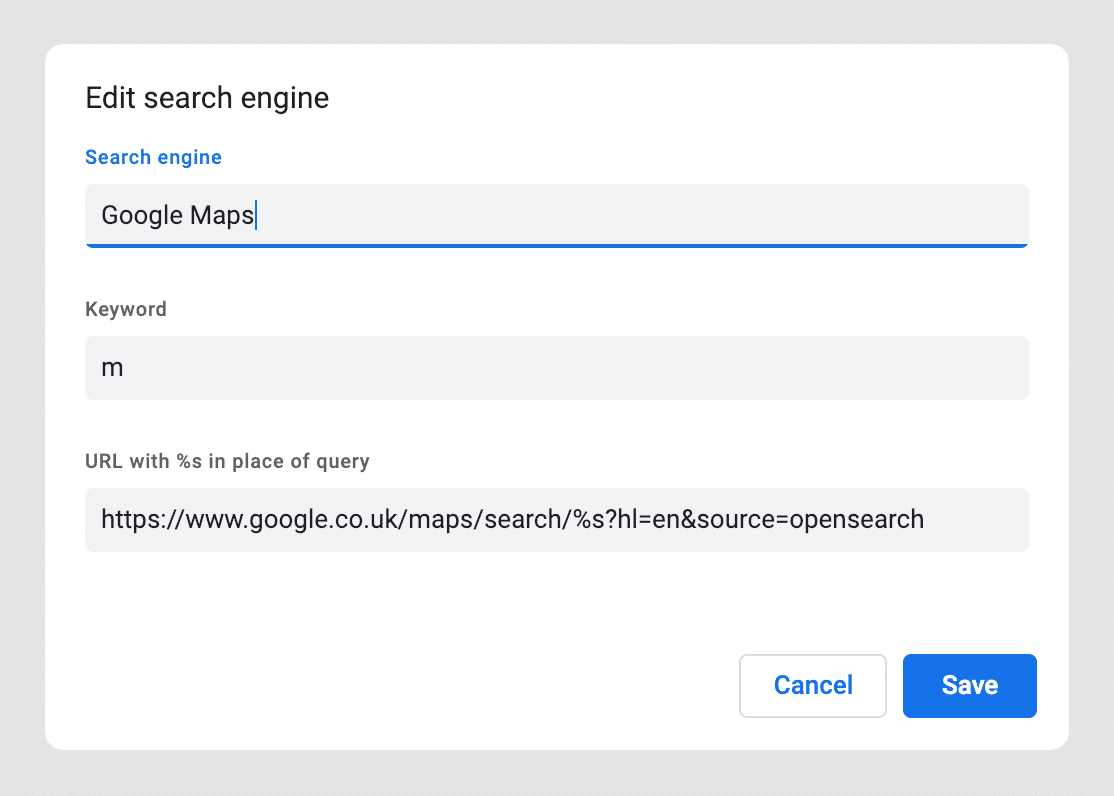The image size is (1114, 796).
Task: Click the 'Edit search engine' dialog title
Action: click(x=207, y=98)
